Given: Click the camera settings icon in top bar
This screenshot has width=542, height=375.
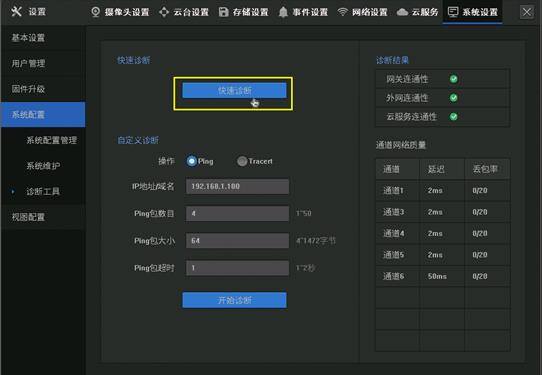Looking at the screenshot, I should tap(96, 12).
